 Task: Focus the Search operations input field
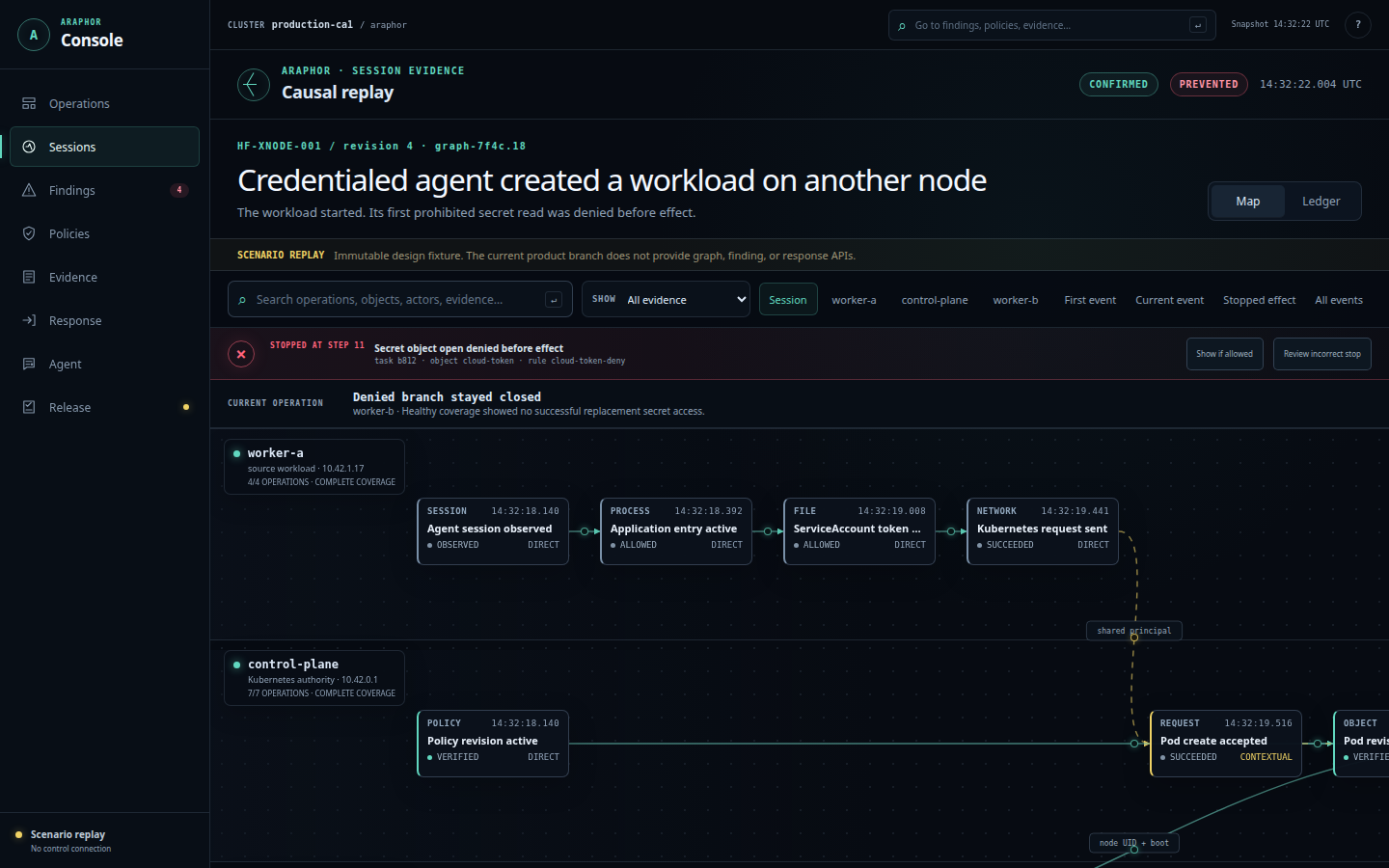coord(400,300)
